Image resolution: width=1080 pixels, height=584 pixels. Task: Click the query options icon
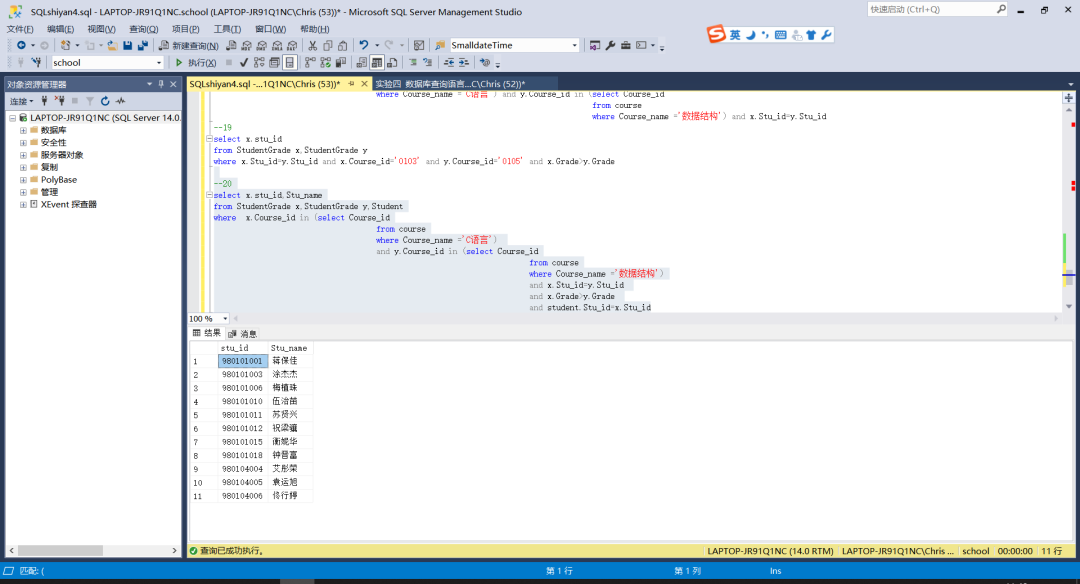(x=274, y=63)
